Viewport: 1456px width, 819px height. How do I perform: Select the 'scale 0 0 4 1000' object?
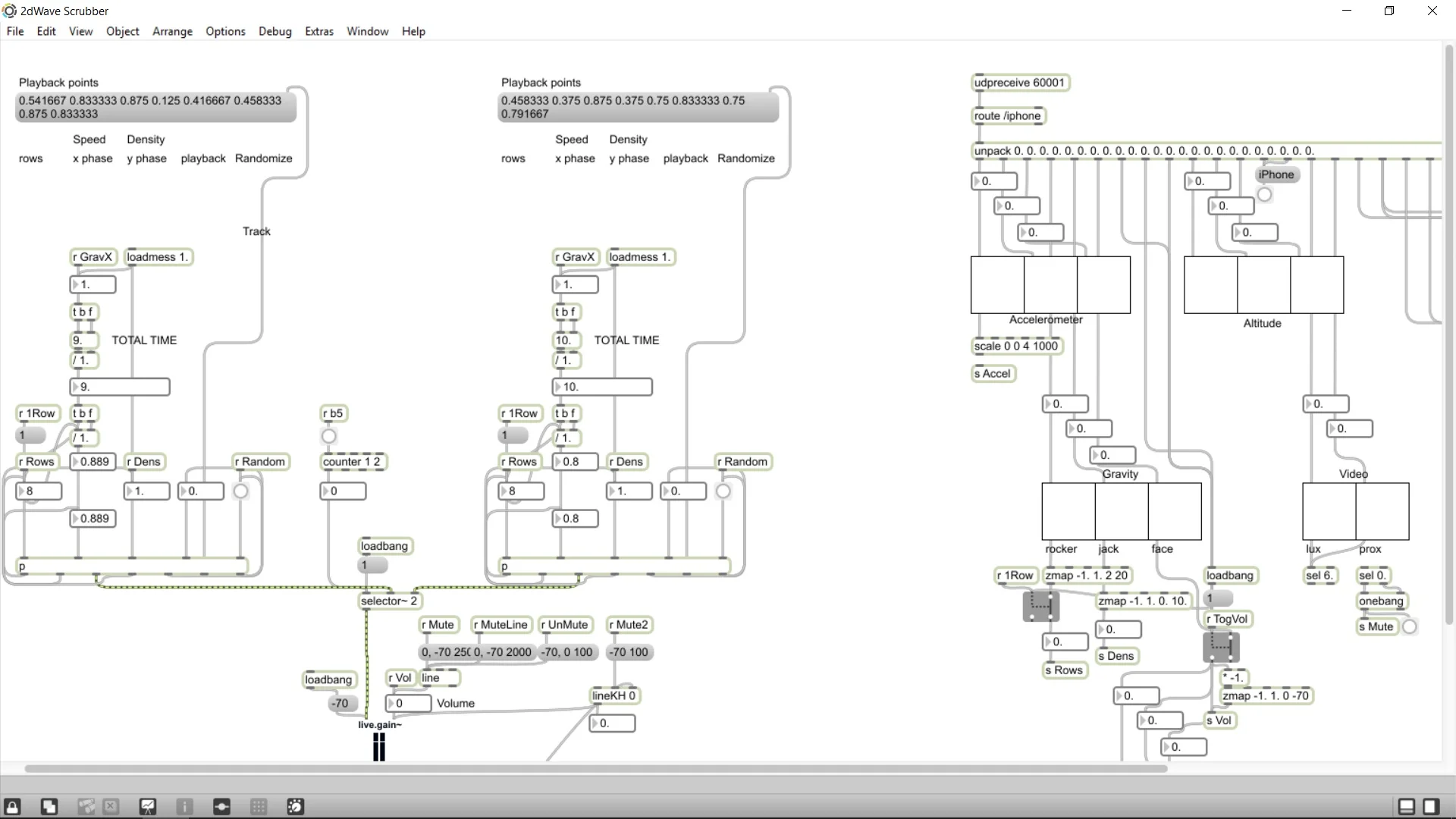pos(1016,346)
